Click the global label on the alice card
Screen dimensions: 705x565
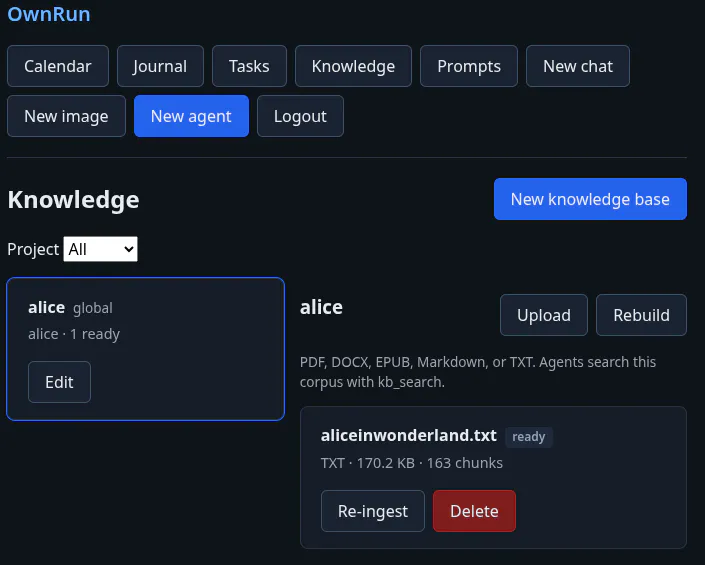click(93, 308)
